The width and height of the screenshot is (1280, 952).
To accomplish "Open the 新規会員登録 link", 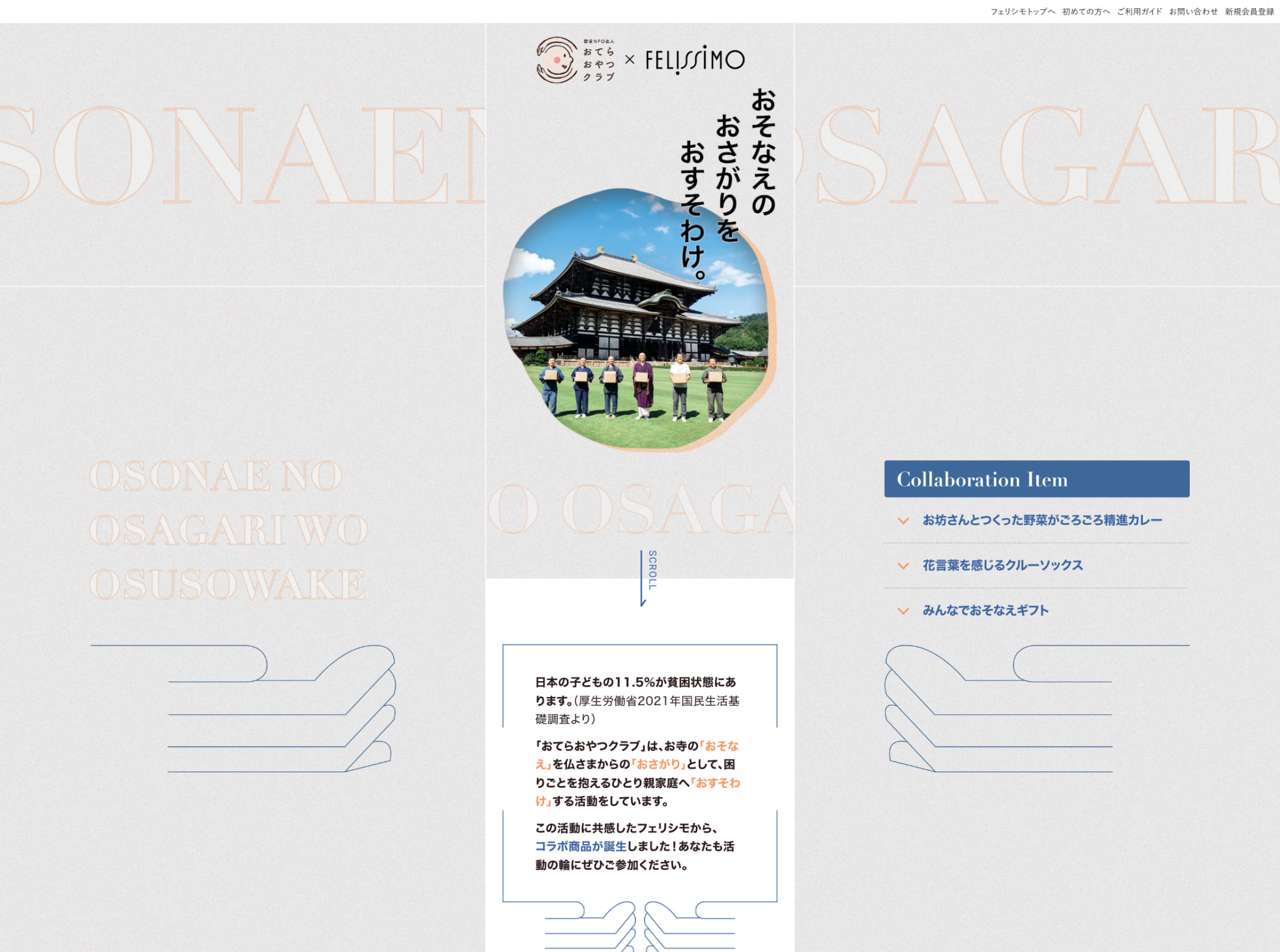I will pyautogui.click(x=1249, y=11).
